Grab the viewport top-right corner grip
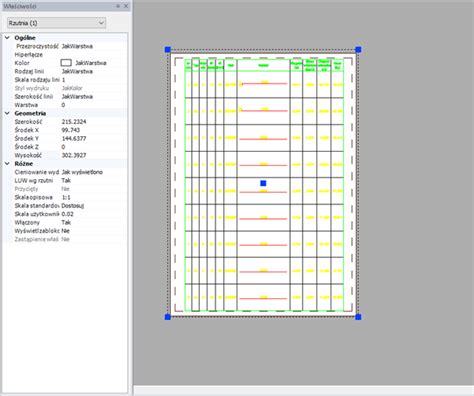474x396 pixels. 358,50
